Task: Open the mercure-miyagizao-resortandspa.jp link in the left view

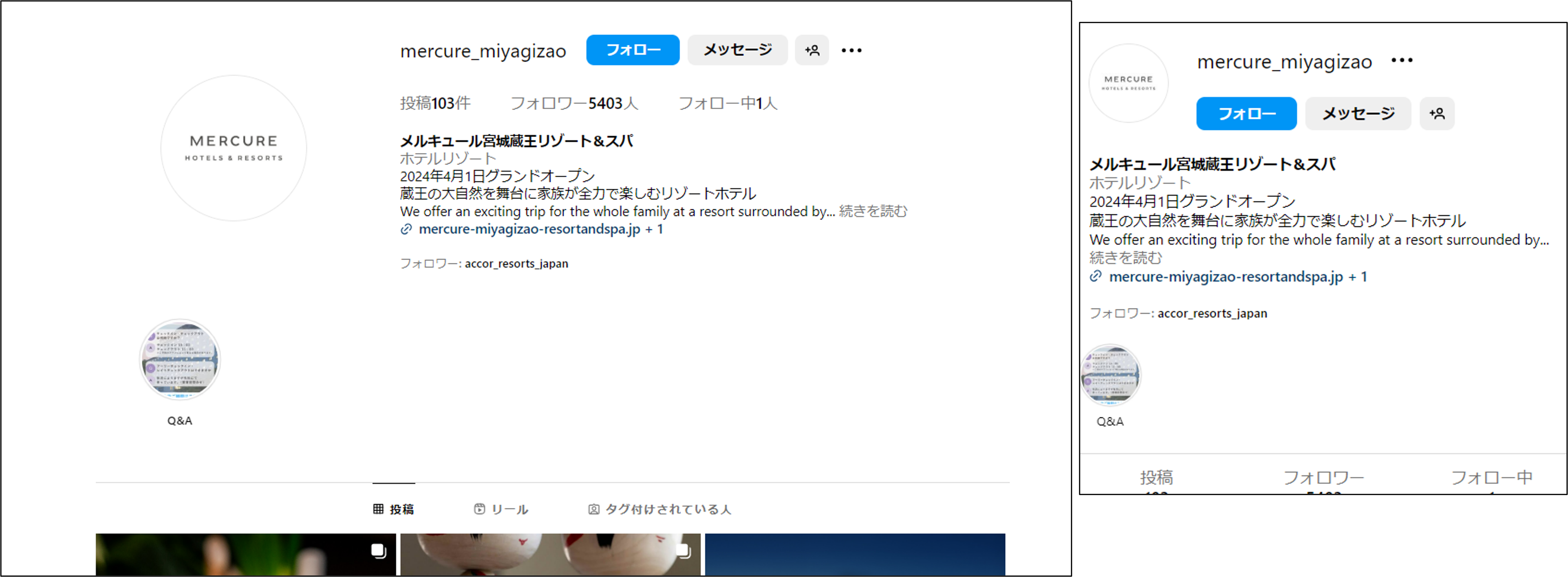Action: pos(529,229)
